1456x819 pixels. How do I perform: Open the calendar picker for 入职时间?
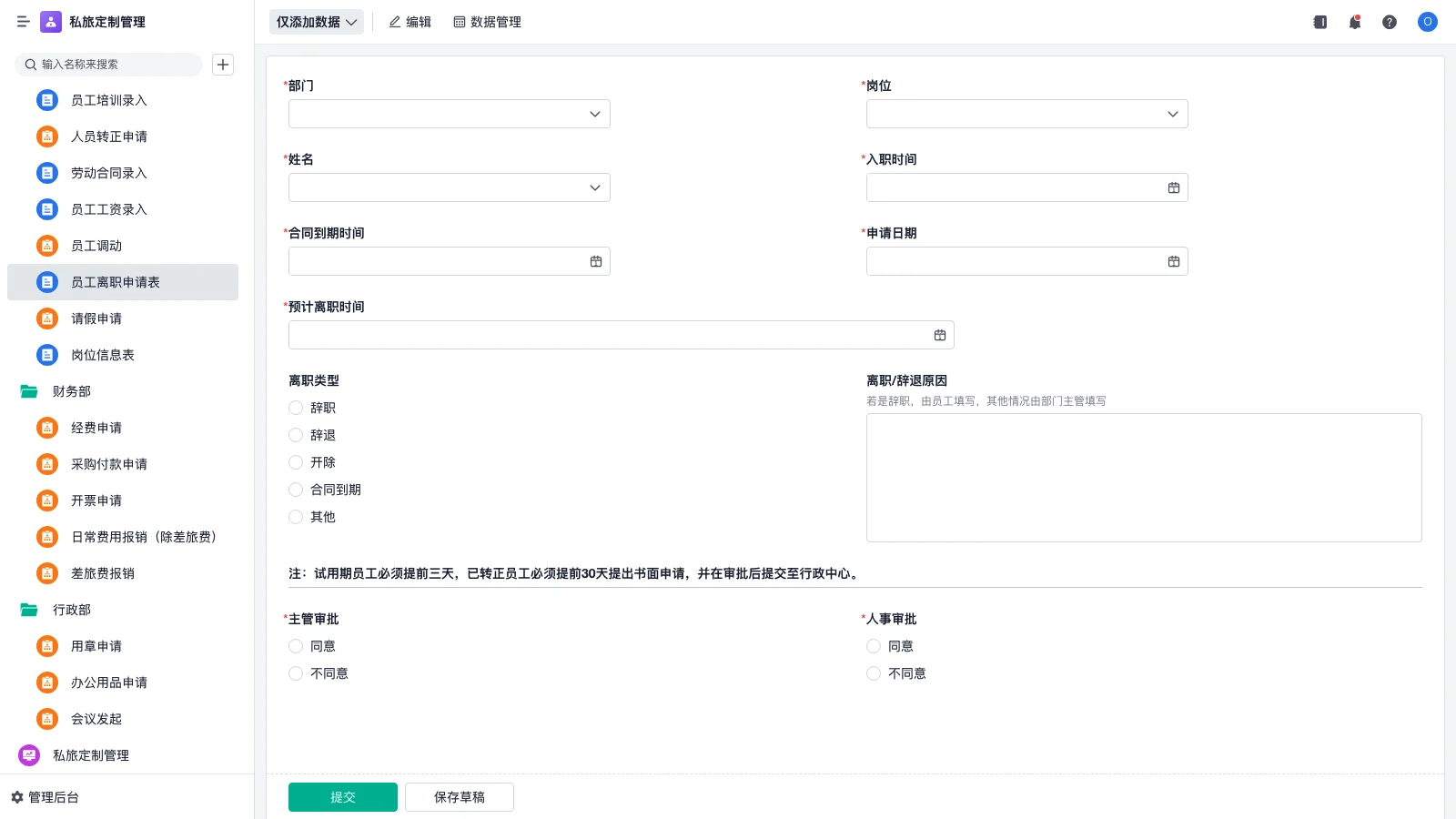coord(1173,187)
